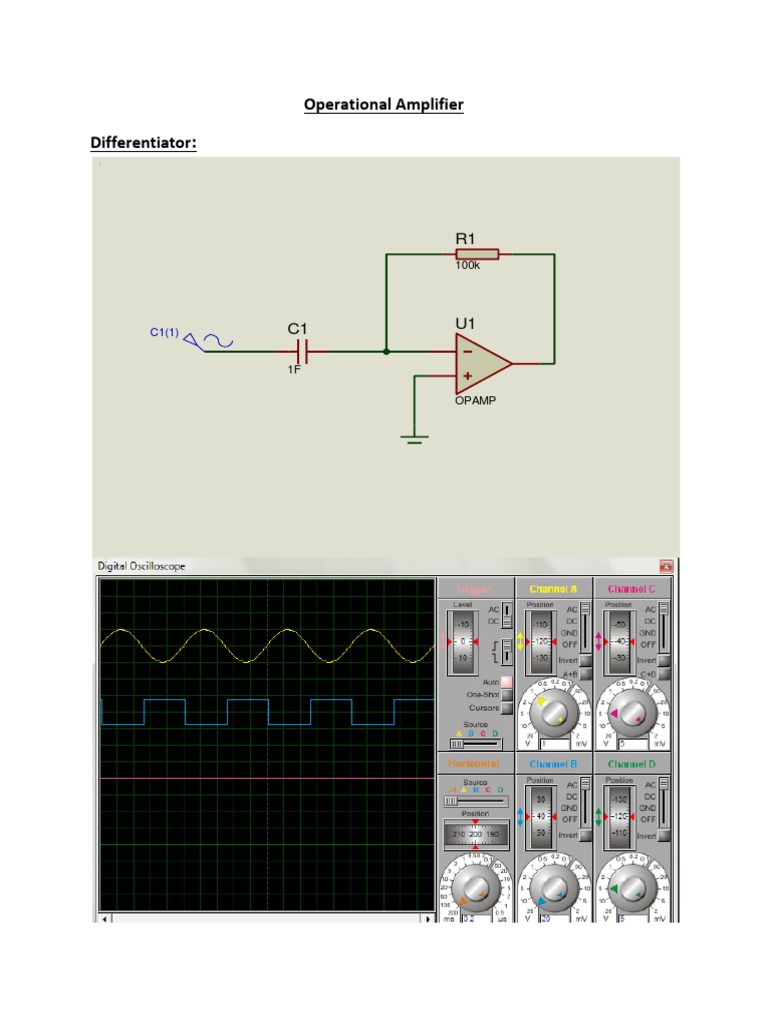The width and height of the screenshot is (768, 1024).
Task: Toggle the Cursors button
Action: 507,708
